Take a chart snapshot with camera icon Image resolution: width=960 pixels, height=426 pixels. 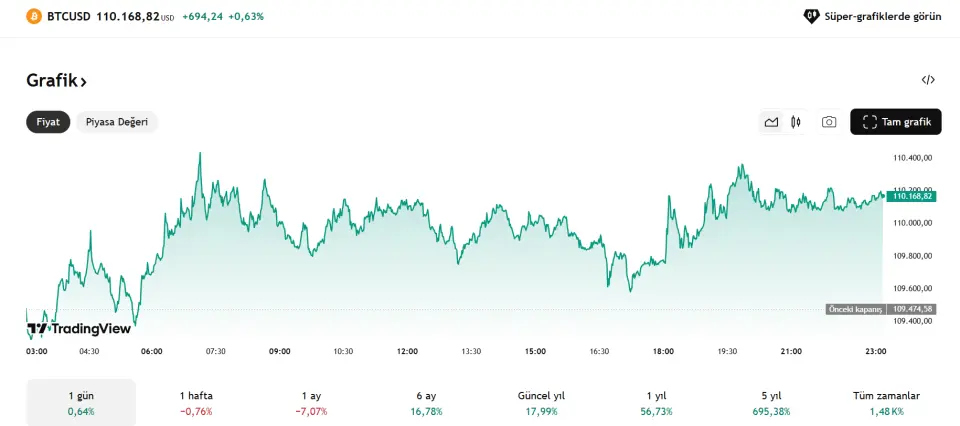(x=829, y=122)
